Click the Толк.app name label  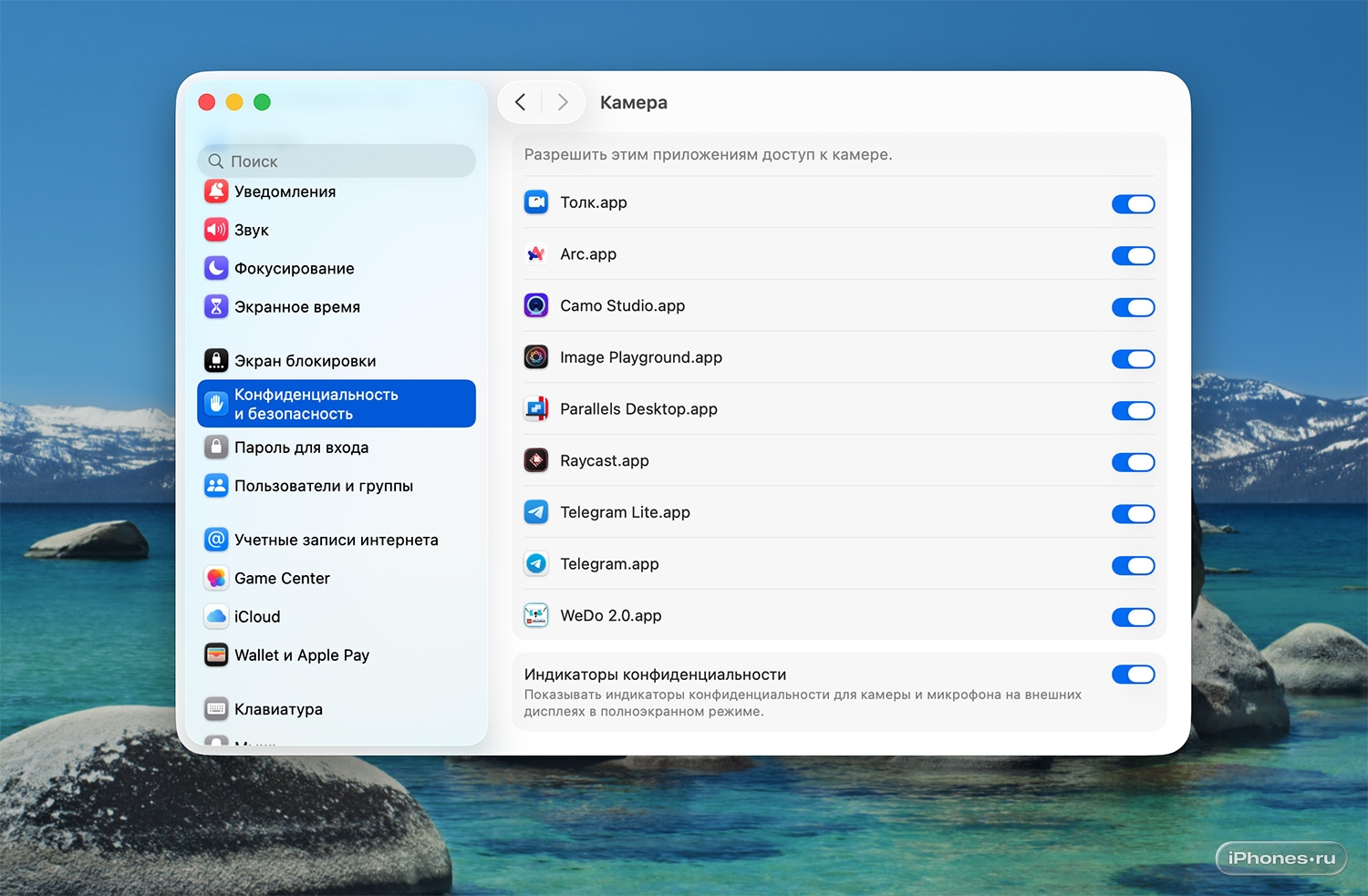coord(594,202)
